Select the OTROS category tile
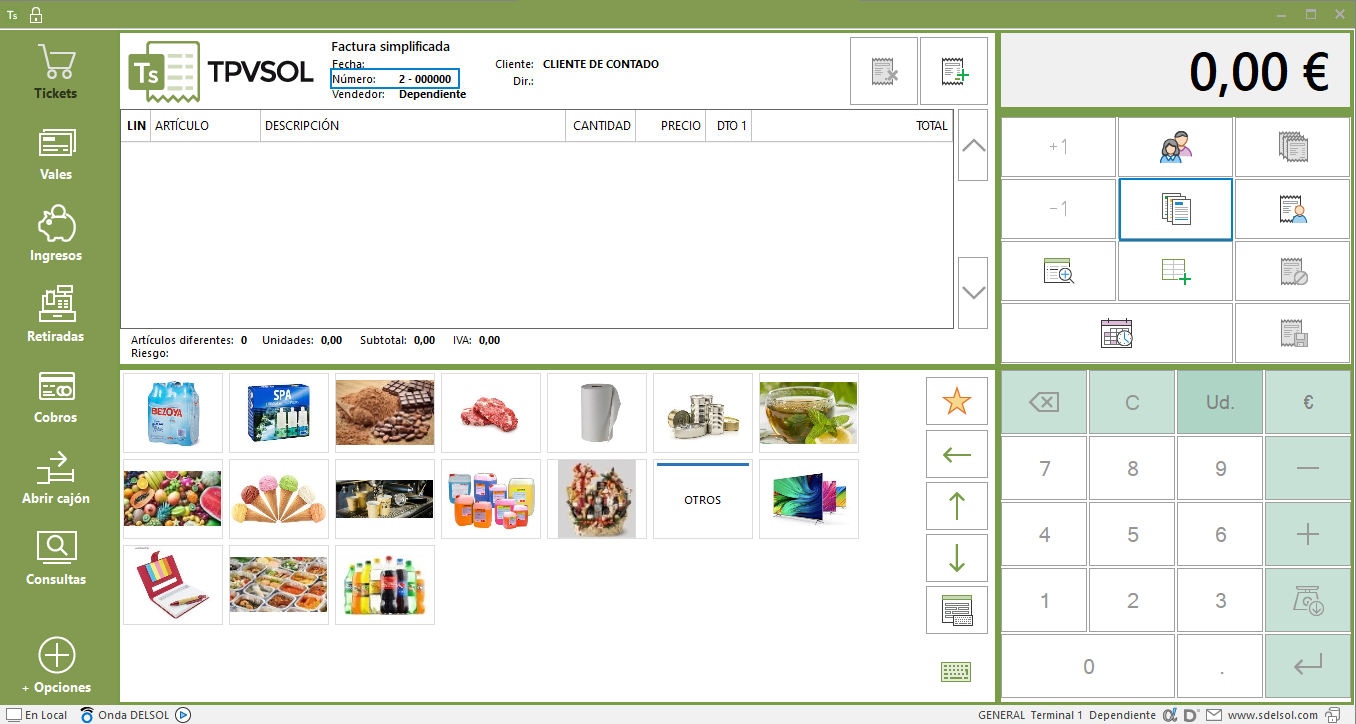The width and height of the screenshot is (1356, 724). point(703,499)
